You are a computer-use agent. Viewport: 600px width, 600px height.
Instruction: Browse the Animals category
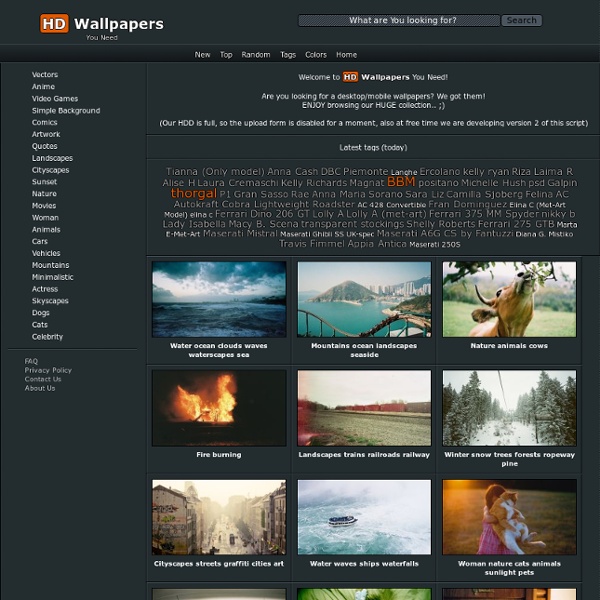pos(46,230)
